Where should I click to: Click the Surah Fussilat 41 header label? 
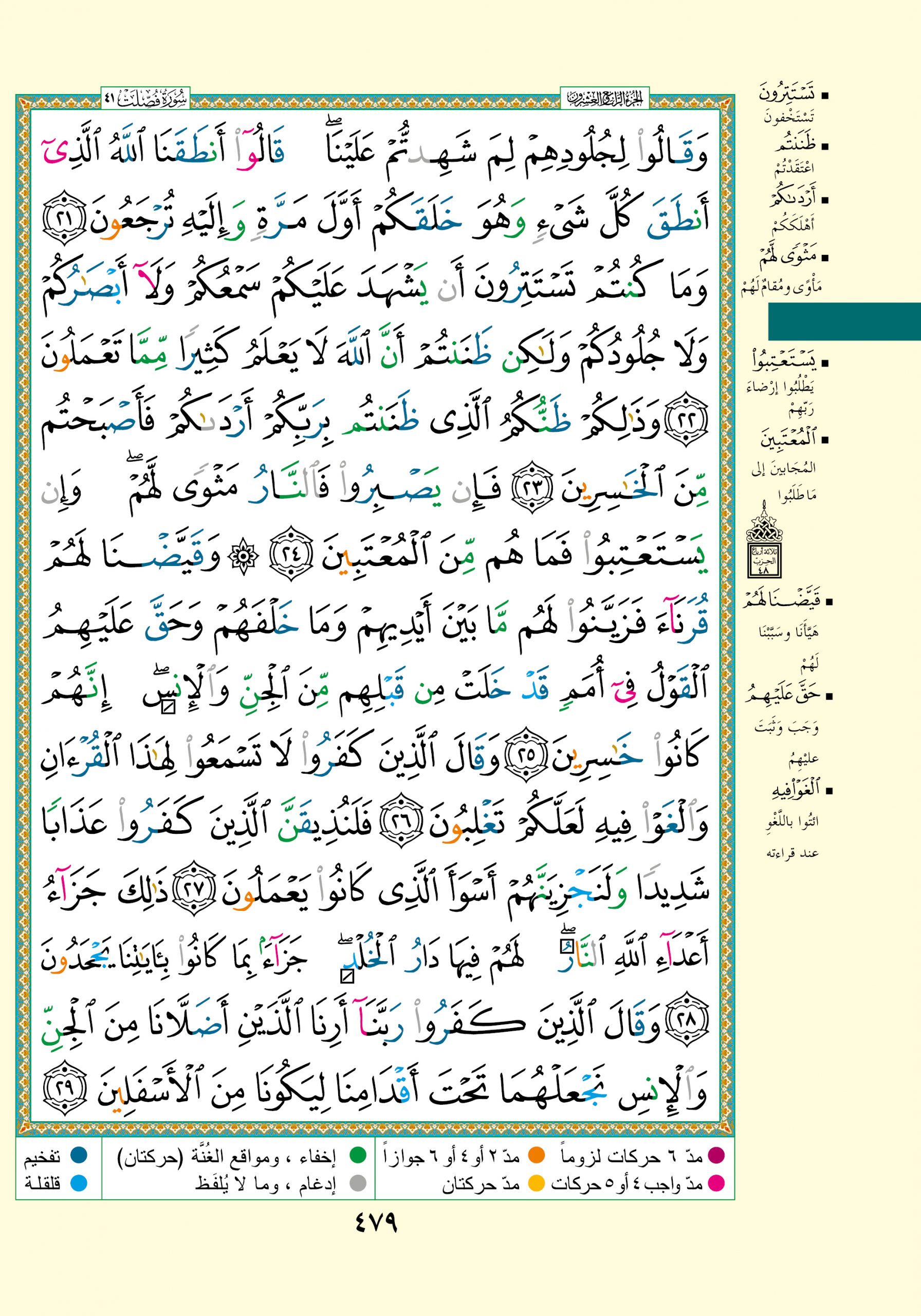[x=145, y=99]
